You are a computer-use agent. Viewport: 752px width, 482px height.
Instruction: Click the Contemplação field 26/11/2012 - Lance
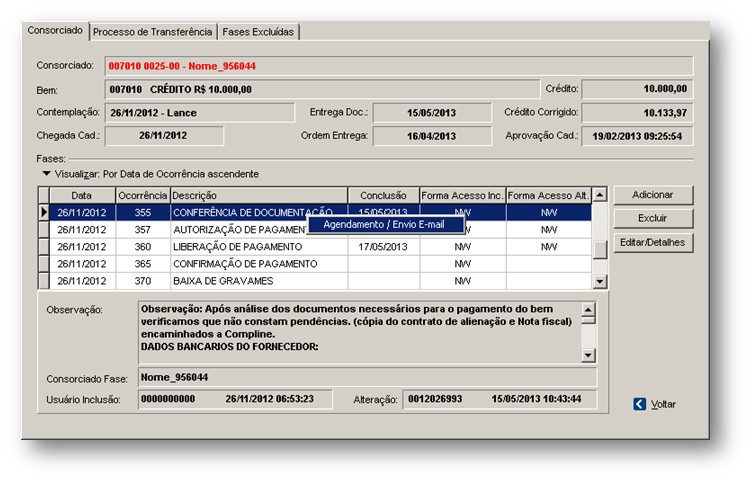(x=200, y=113)
